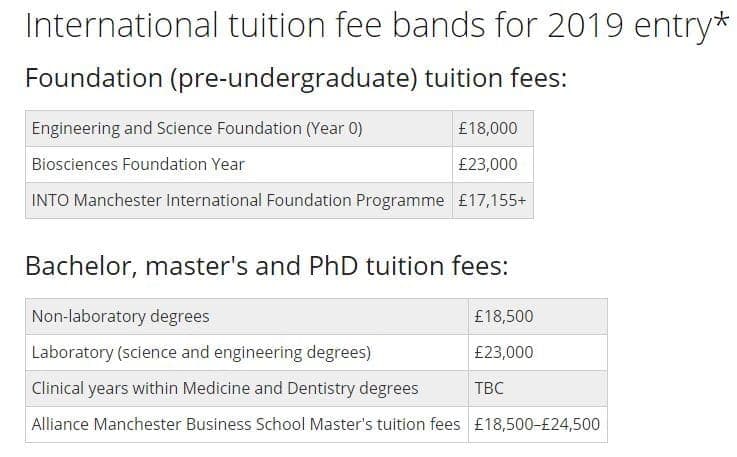Select the 'Alliance Manchester Business School Master's' cell
737x457 pixels.
[245, 424]
